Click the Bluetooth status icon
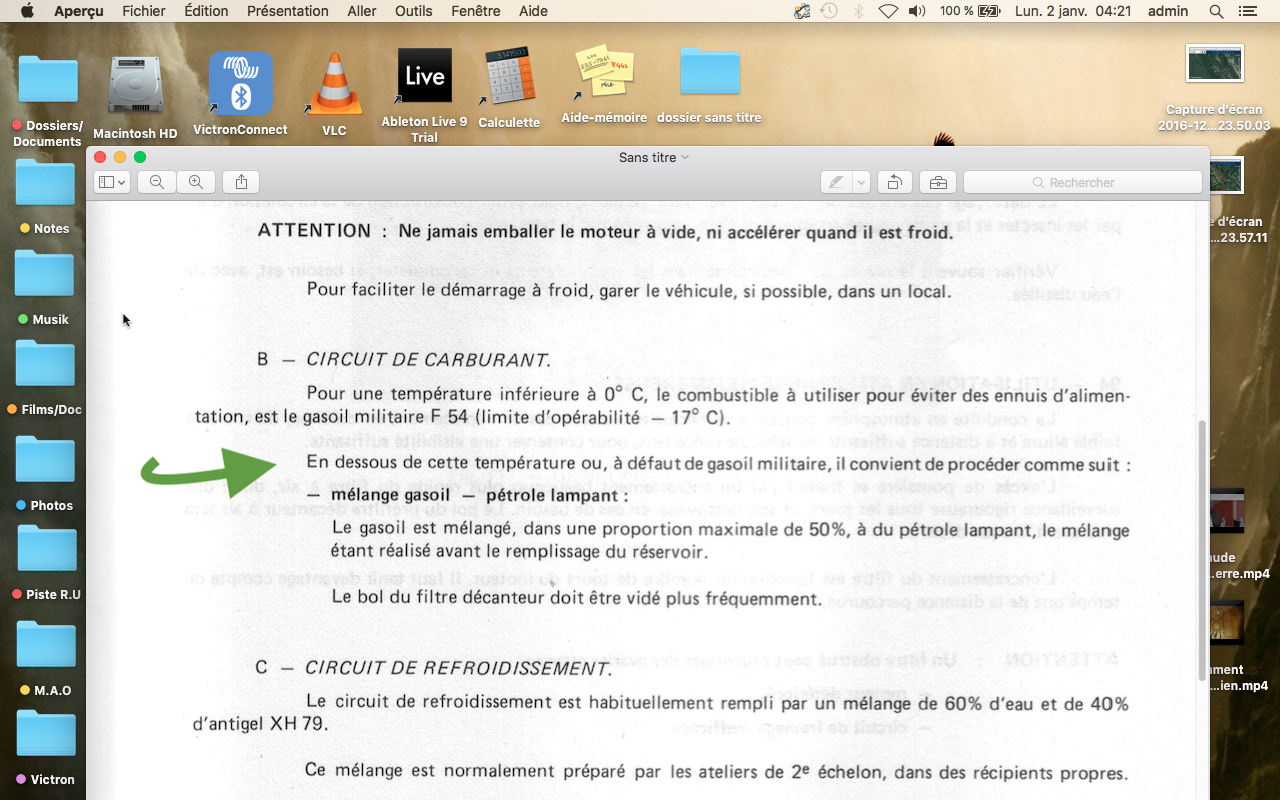Screen dimensions: 1280x800 (x=858, y=11)
